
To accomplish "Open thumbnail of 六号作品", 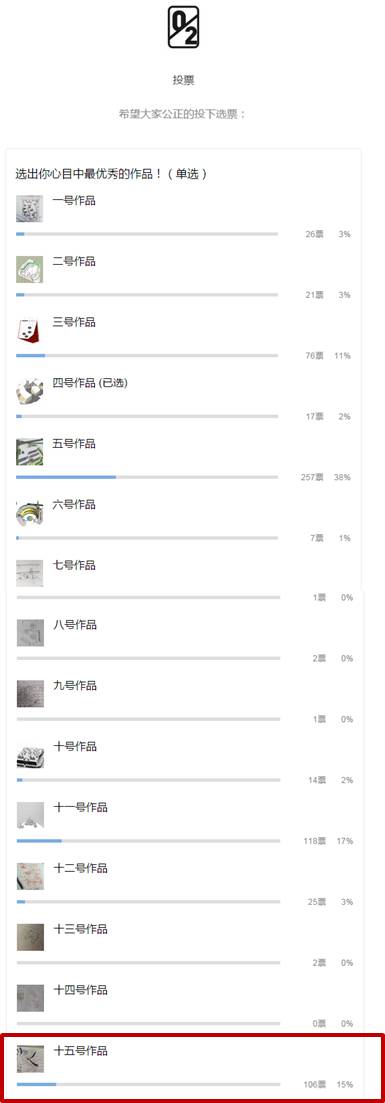I will click(30, 513).
